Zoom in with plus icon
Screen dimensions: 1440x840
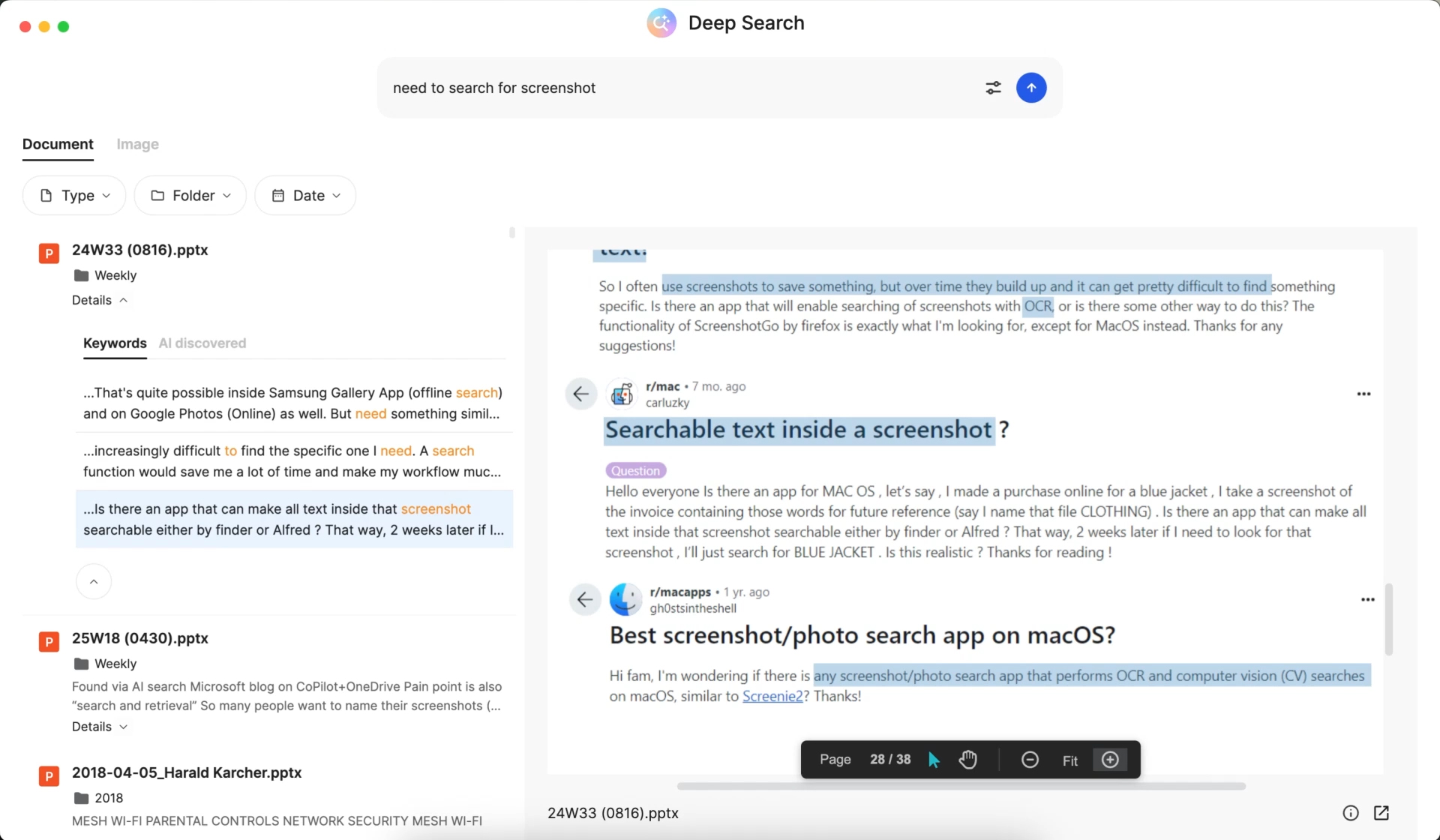1110,760
